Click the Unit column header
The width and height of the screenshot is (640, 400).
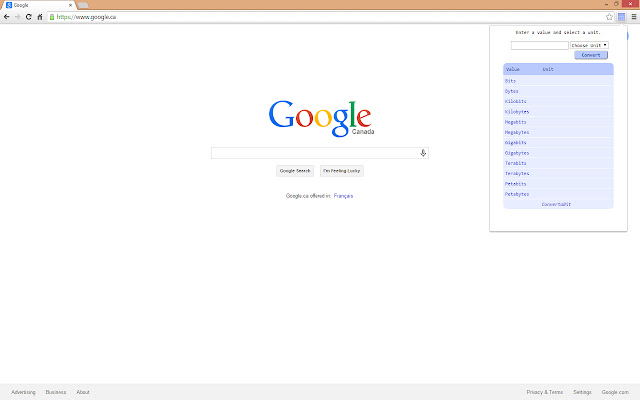tap(548, 69)
